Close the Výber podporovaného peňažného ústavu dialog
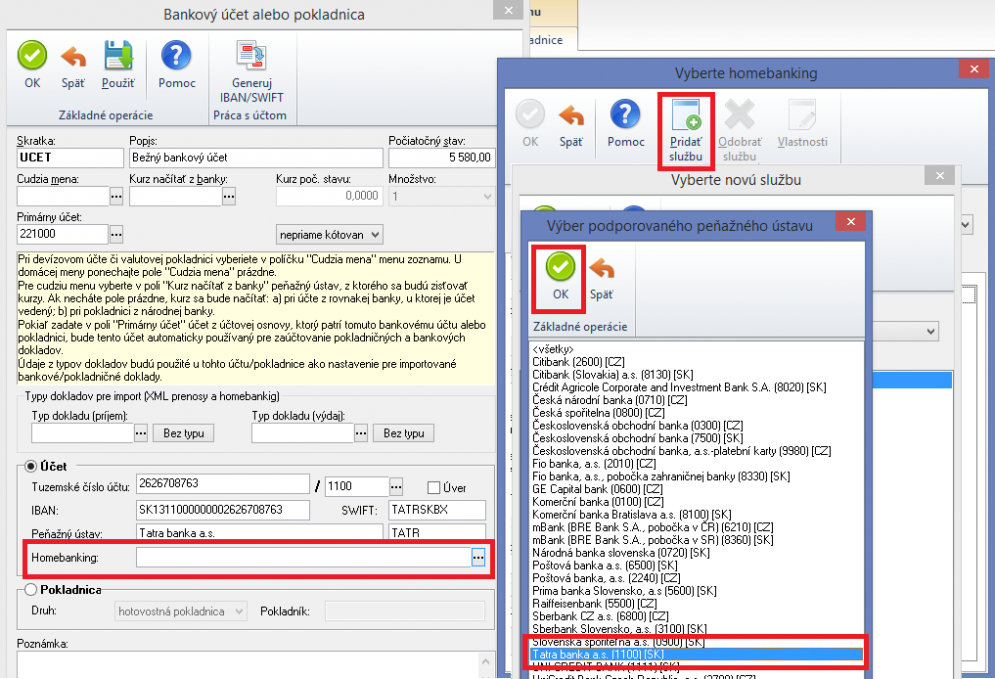This screenshot has height=679, width=995. [851, 221]
